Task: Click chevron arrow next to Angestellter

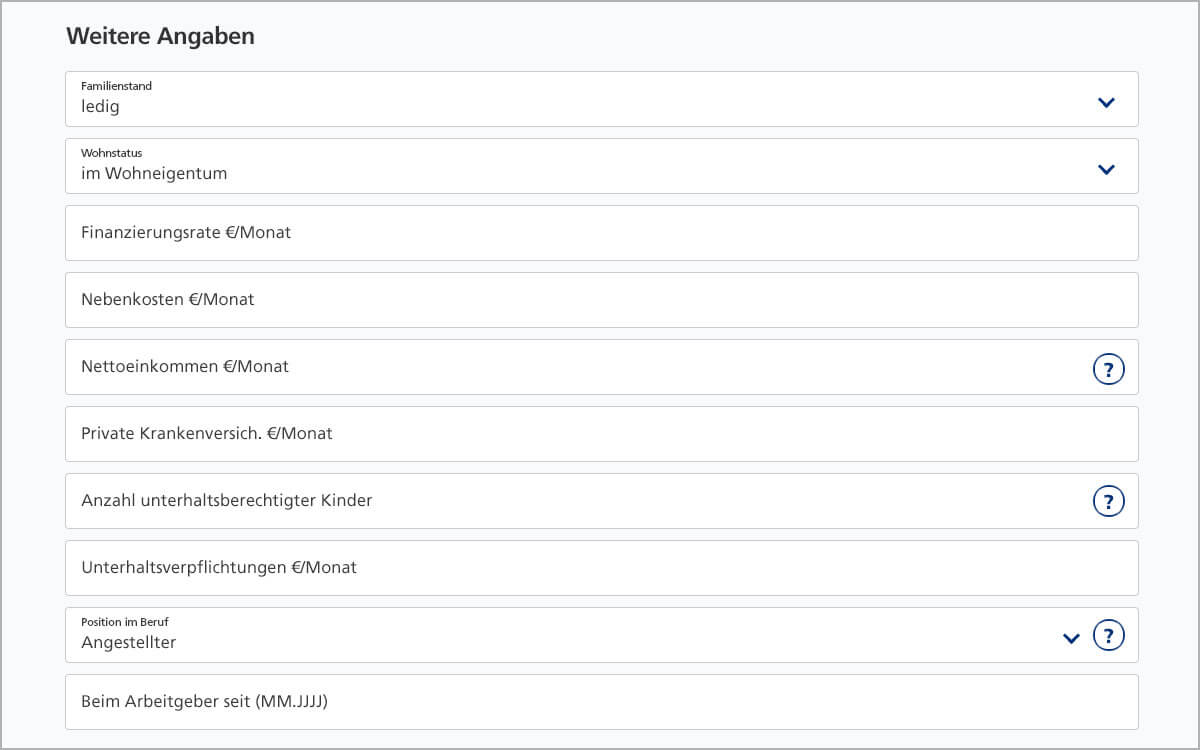Action: [1071, 638]
